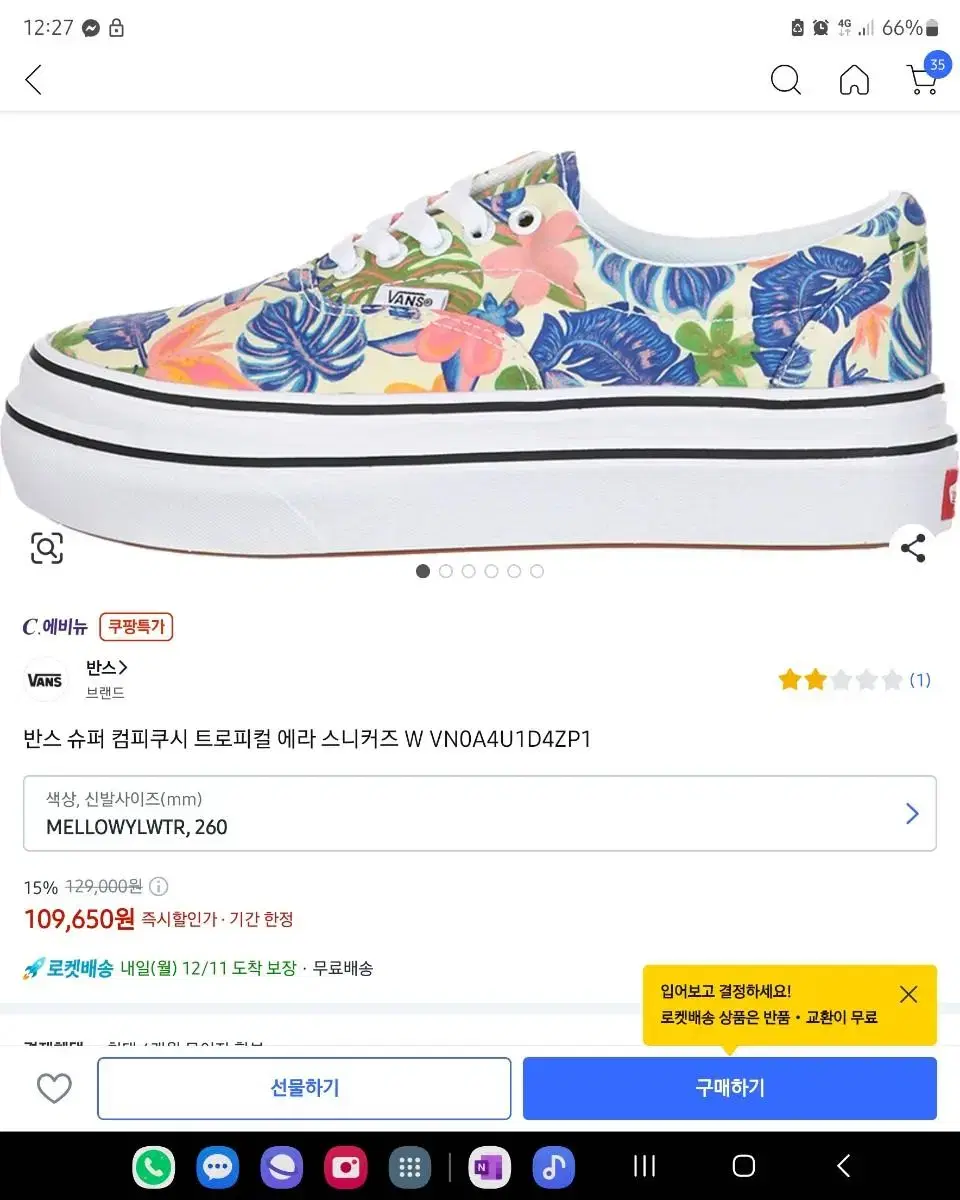Open the phone app in the dock
The width and height of the screenshot is (960, 1200).
(154, 1166)
